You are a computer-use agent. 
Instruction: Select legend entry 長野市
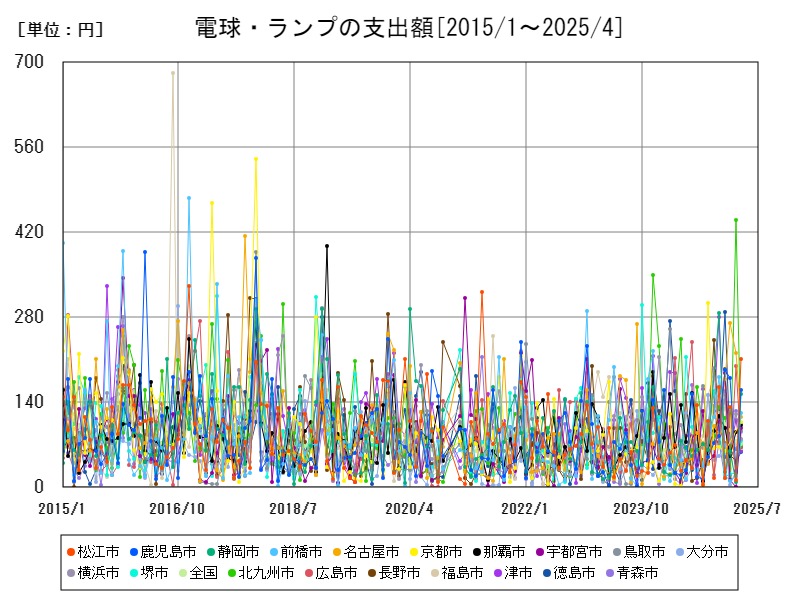[394, 573]
